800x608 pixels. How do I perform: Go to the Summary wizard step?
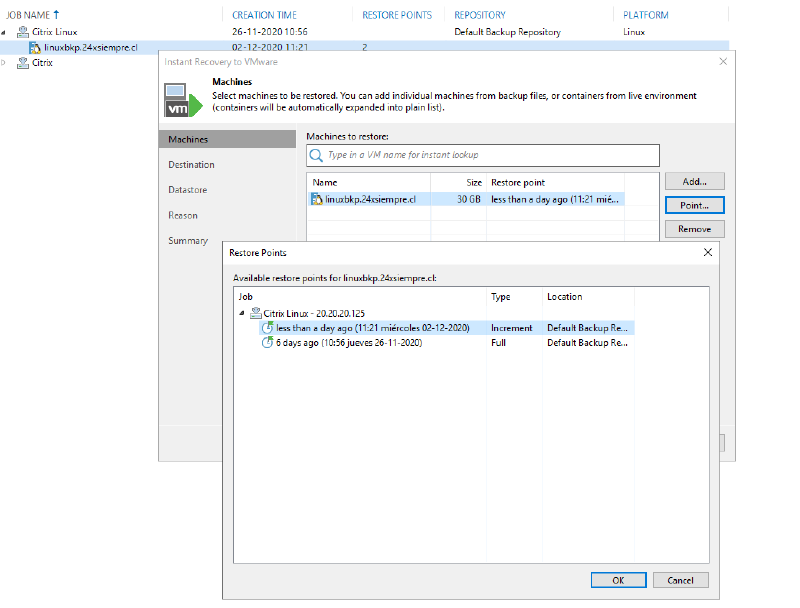(x=188, y=241)
